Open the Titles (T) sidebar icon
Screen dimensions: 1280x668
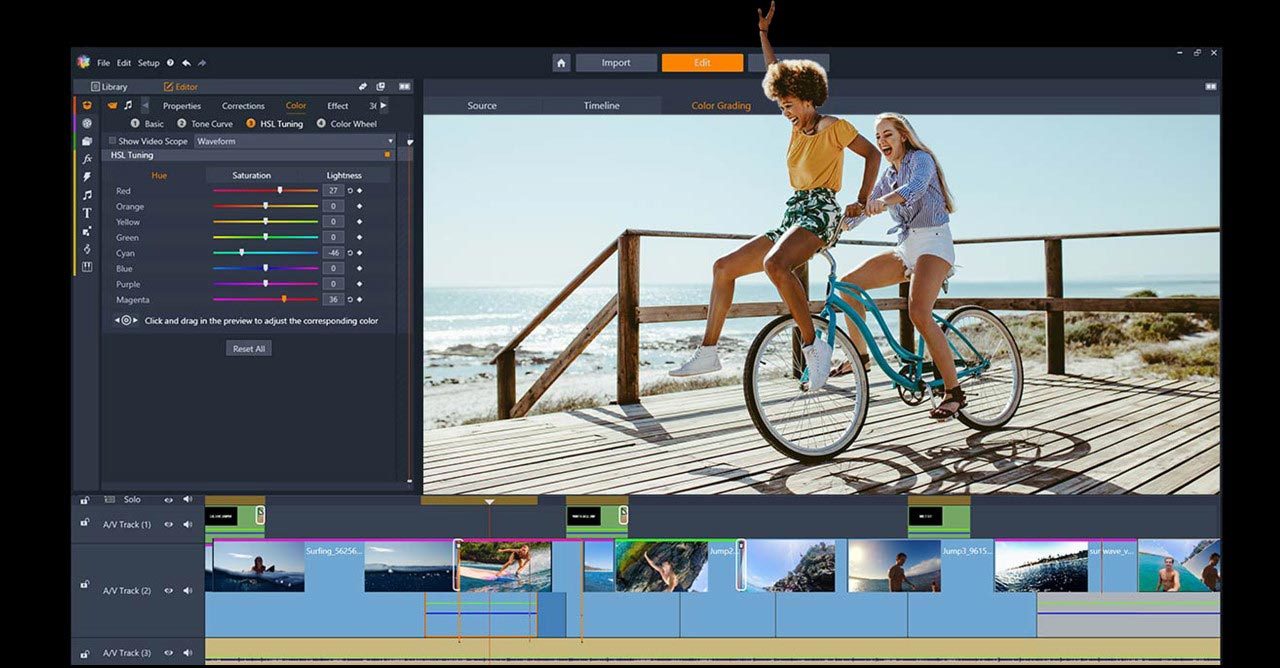pos(87,213)
